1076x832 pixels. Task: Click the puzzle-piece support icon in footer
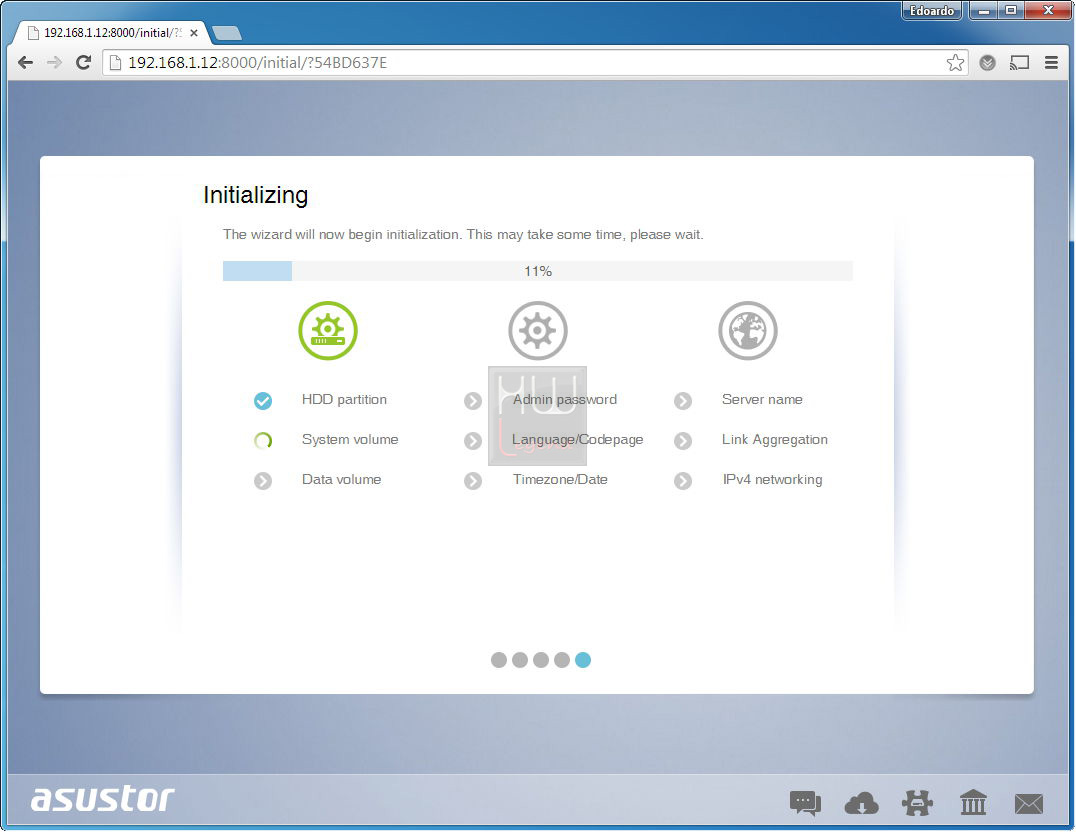pos(917,802)
